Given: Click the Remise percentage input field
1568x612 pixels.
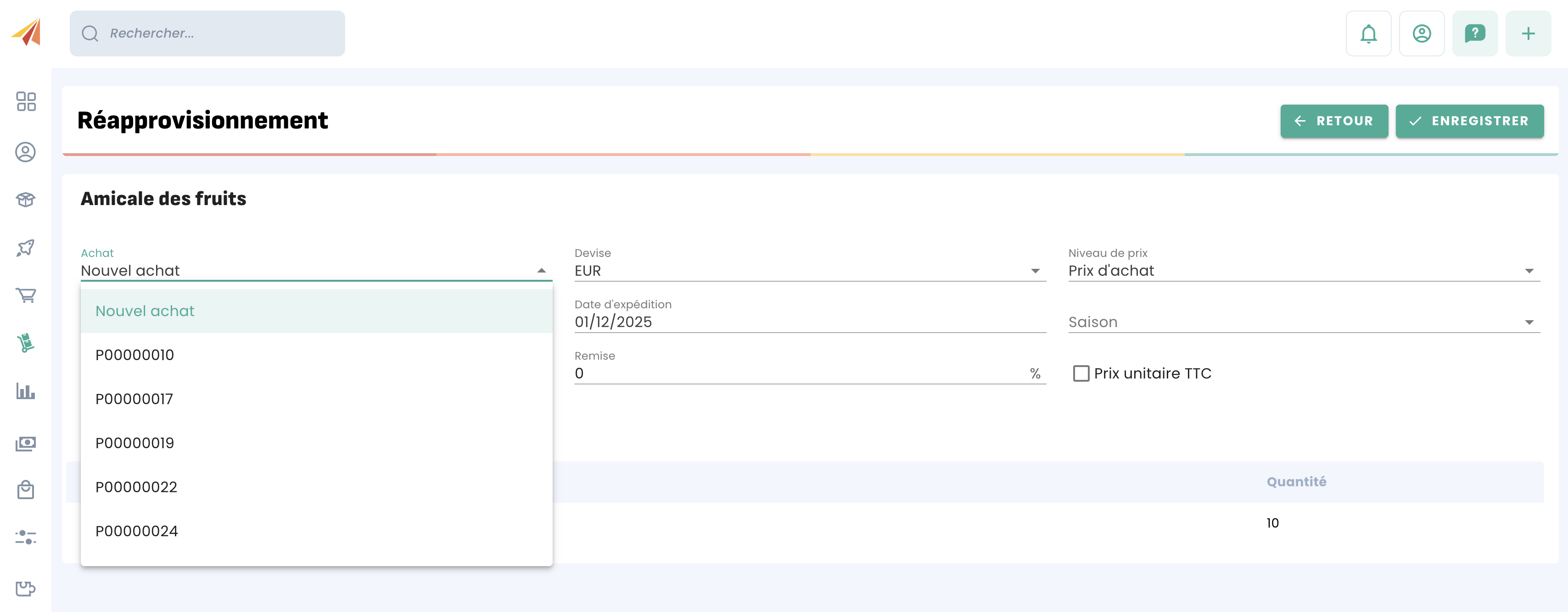Looking at the screenshot, I should (797, 373).
